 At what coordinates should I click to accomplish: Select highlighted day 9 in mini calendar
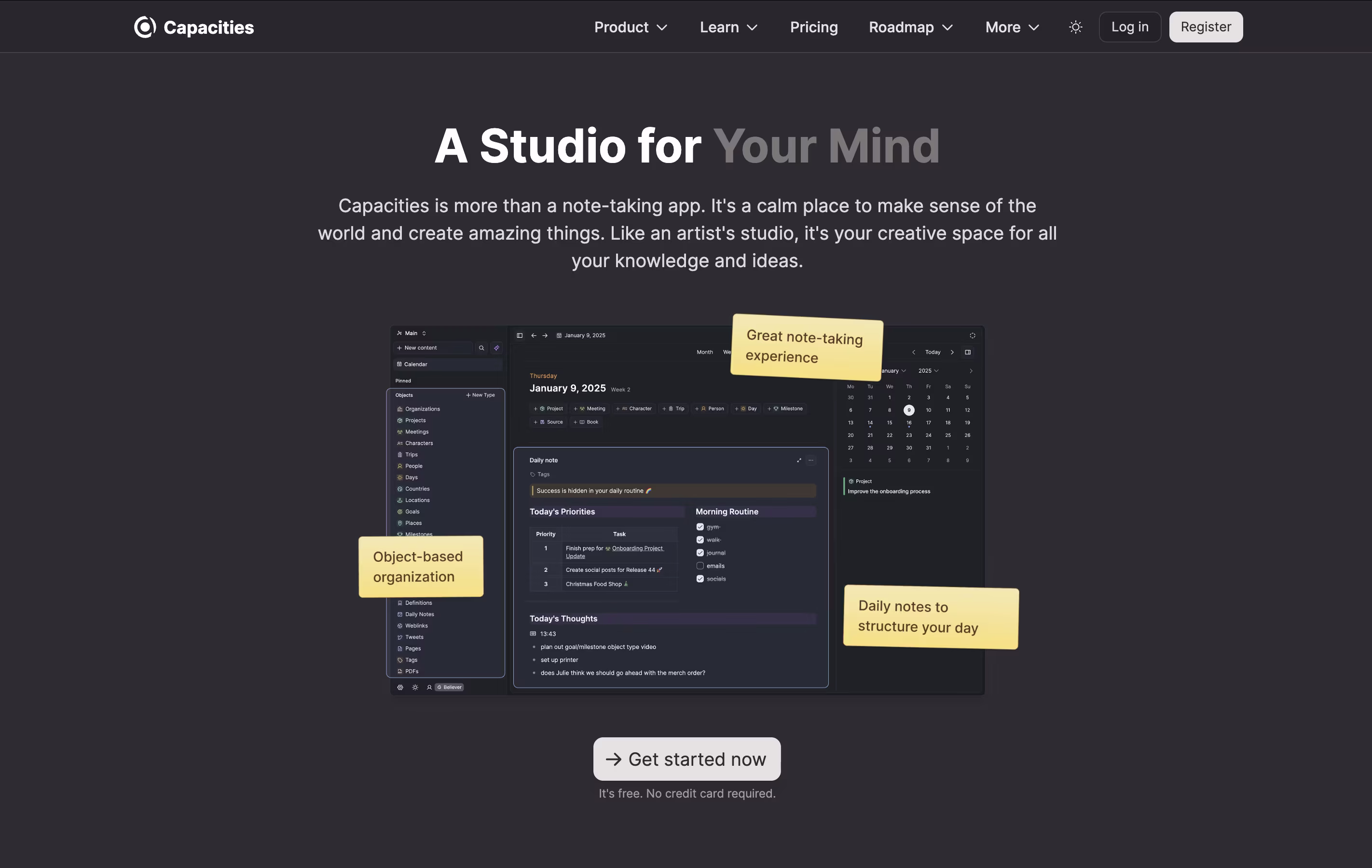[909, 410]
